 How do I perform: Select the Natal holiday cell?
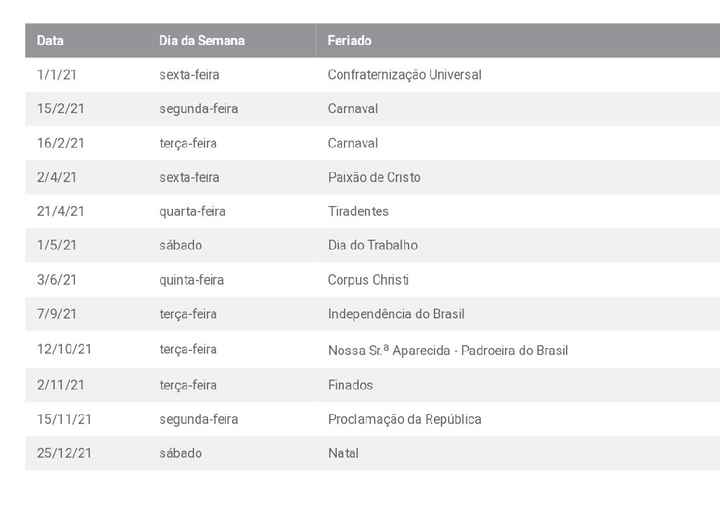(343, 453)
